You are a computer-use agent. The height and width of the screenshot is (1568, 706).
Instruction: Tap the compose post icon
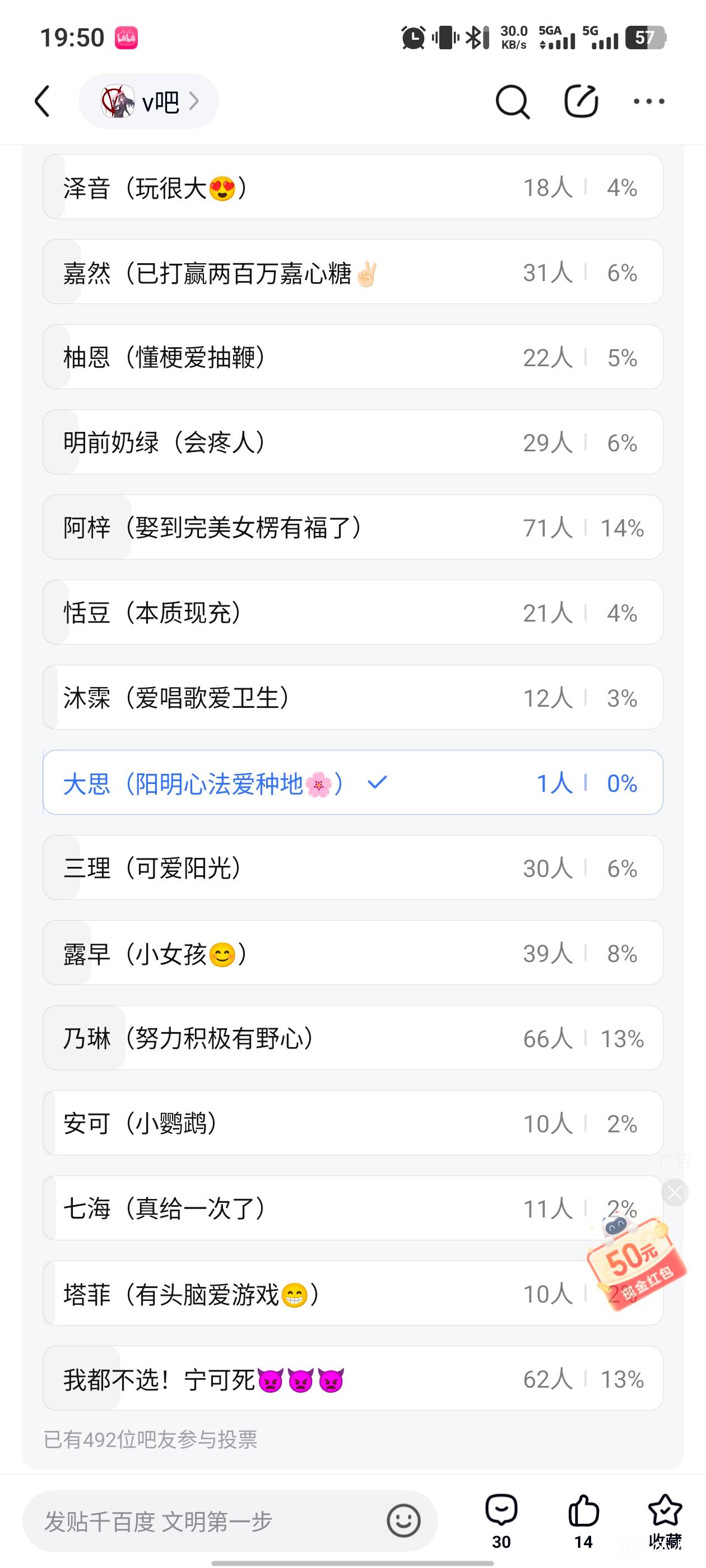[580, 102]
